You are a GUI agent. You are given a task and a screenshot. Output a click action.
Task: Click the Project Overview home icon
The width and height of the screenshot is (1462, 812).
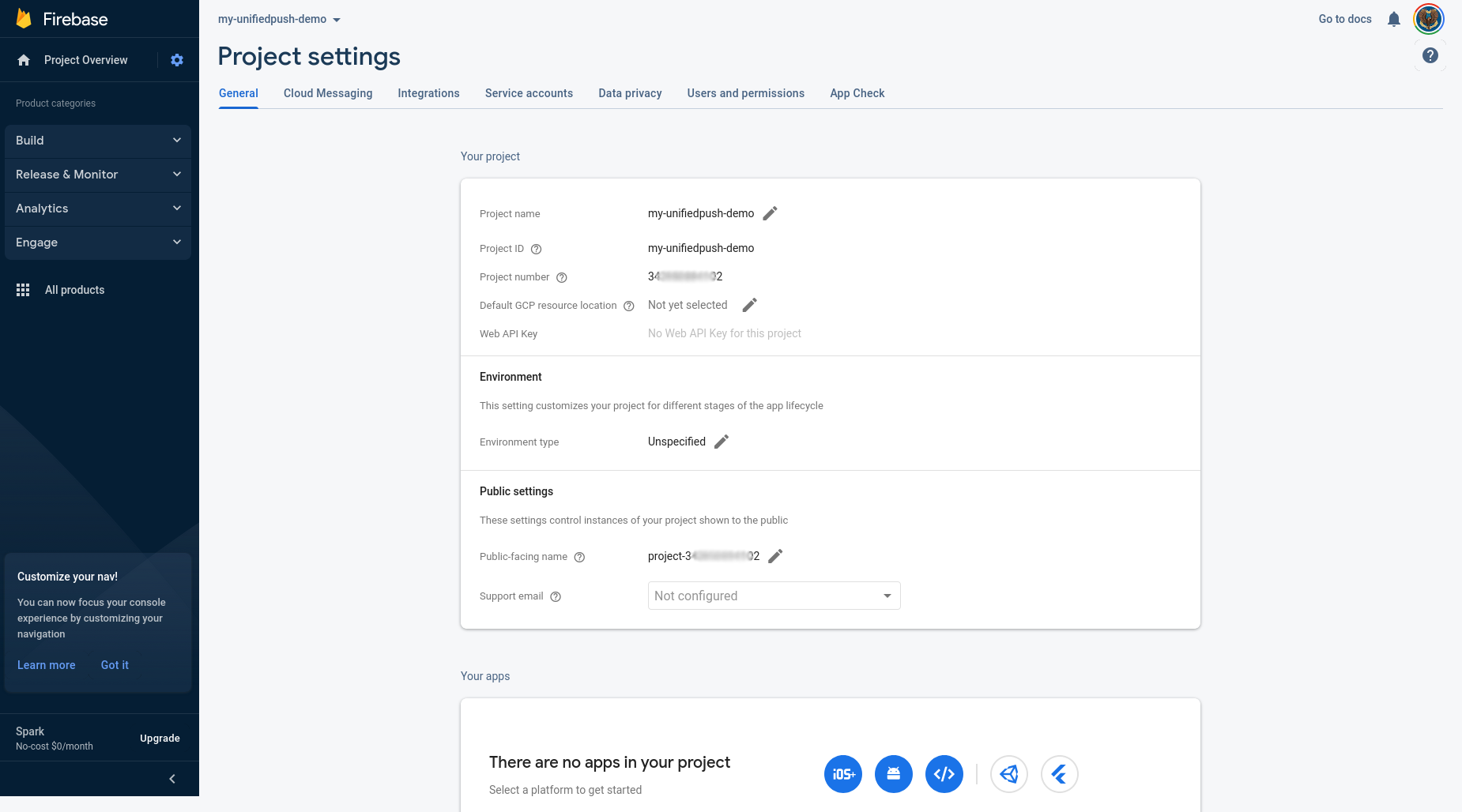click(24, 60)
